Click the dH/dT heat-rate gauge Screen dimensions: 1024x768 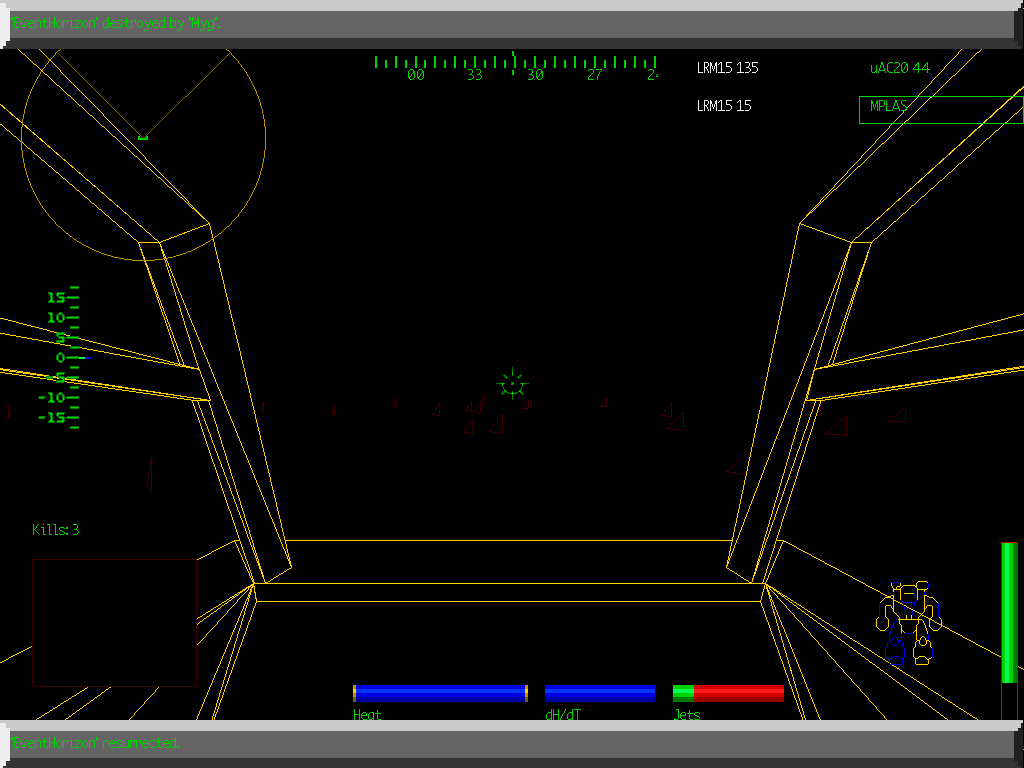pos(598,692)
